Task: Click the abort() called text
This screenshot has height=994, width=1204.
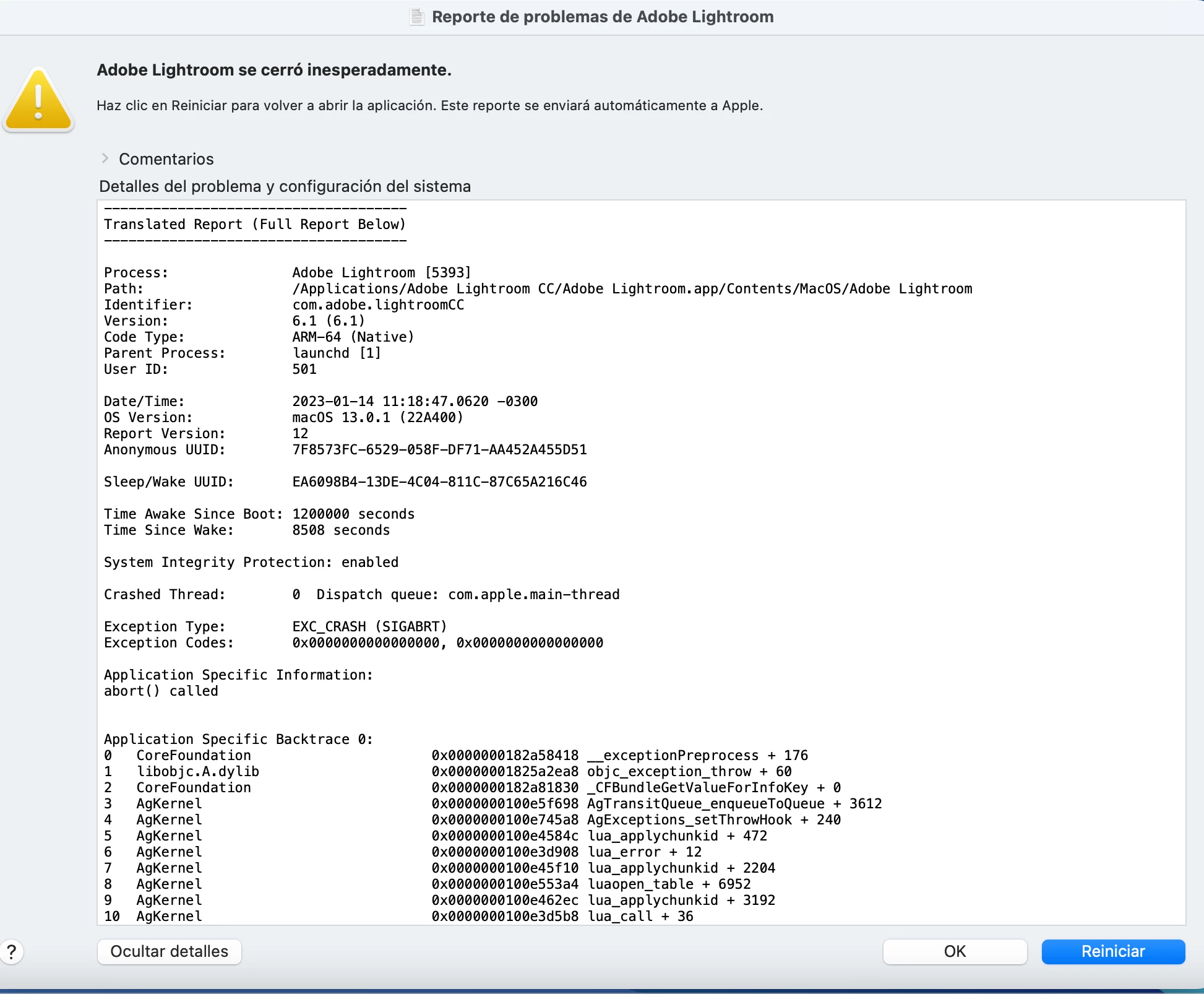Action: 161,691
